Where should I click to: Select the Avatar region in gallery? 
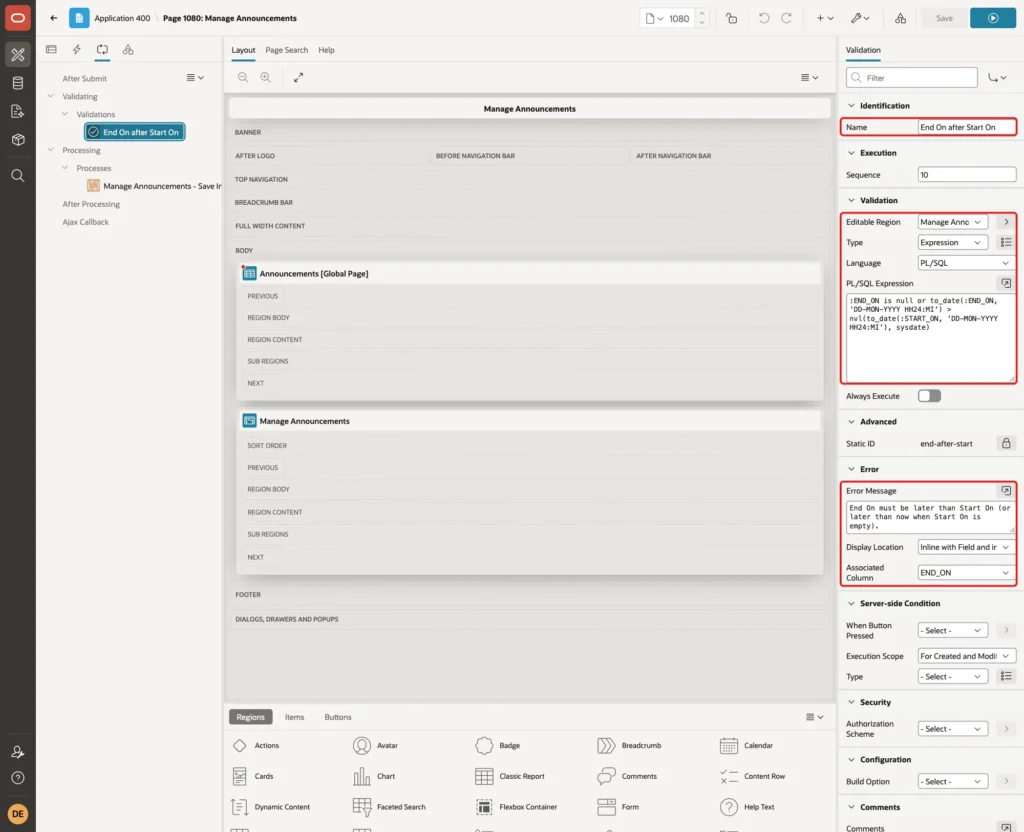(x=376, y=745)
